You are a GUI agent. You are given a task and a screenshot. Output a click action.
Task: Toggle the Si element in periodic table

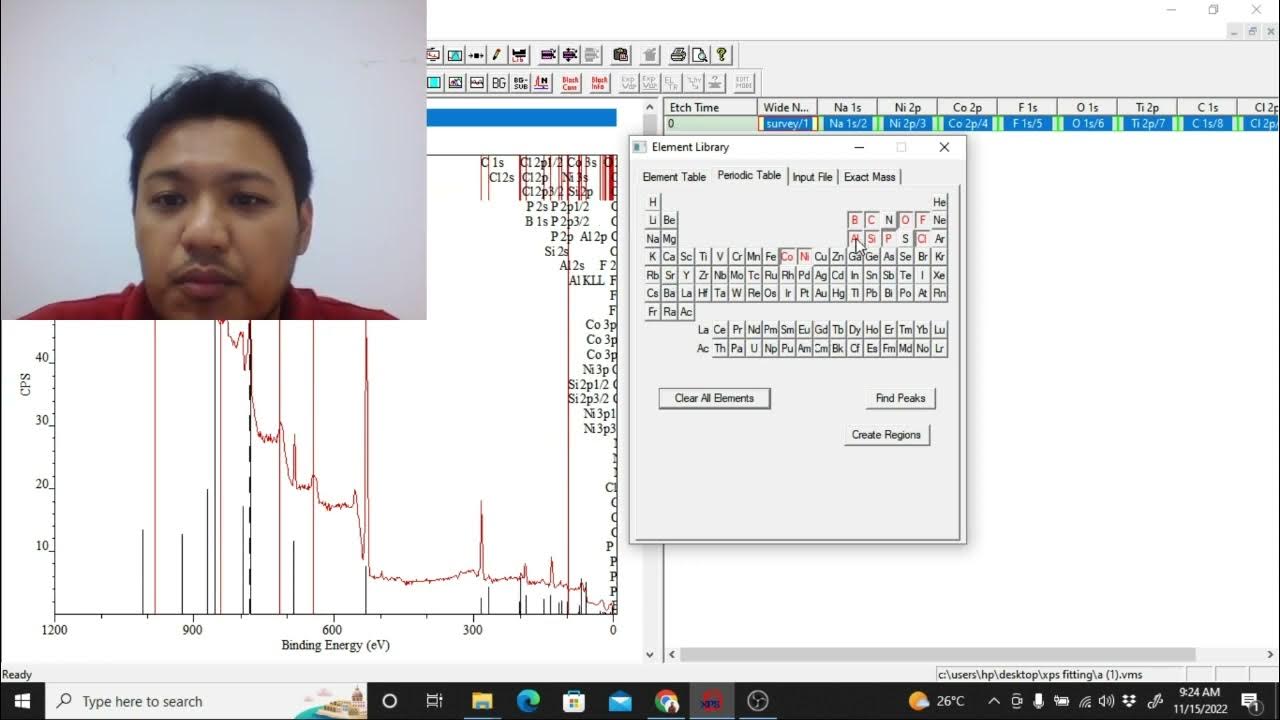point(872,239)
